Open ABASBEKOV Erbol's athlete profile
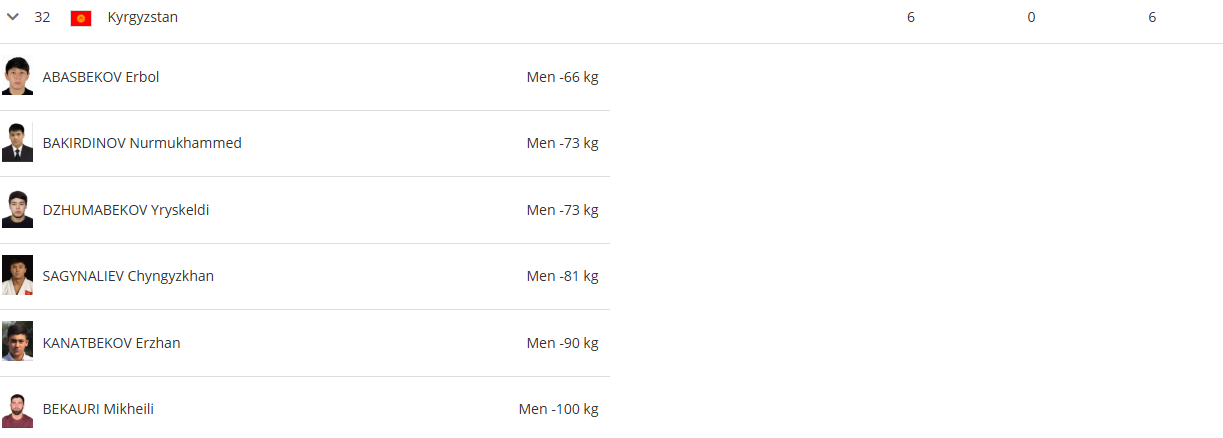Image resolution: width=1223 pixels, height=438 pixels. (x=101, y=77)
